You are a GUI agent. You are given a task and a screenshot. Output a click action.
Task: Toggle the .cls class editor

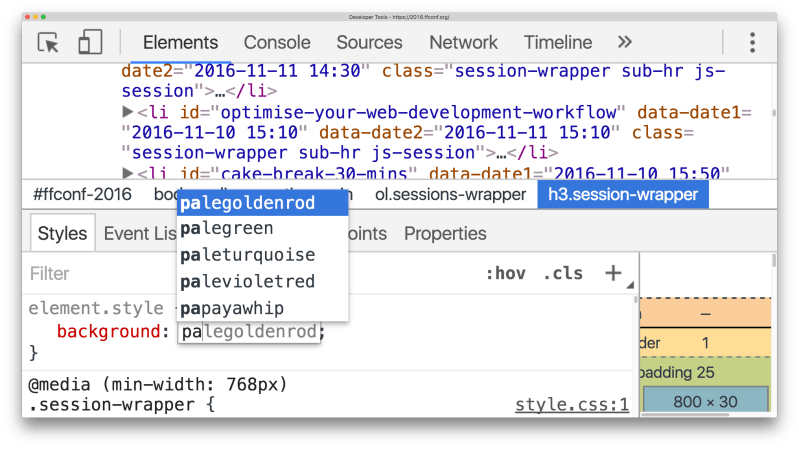pyautogui.click(x=563, y=274)
